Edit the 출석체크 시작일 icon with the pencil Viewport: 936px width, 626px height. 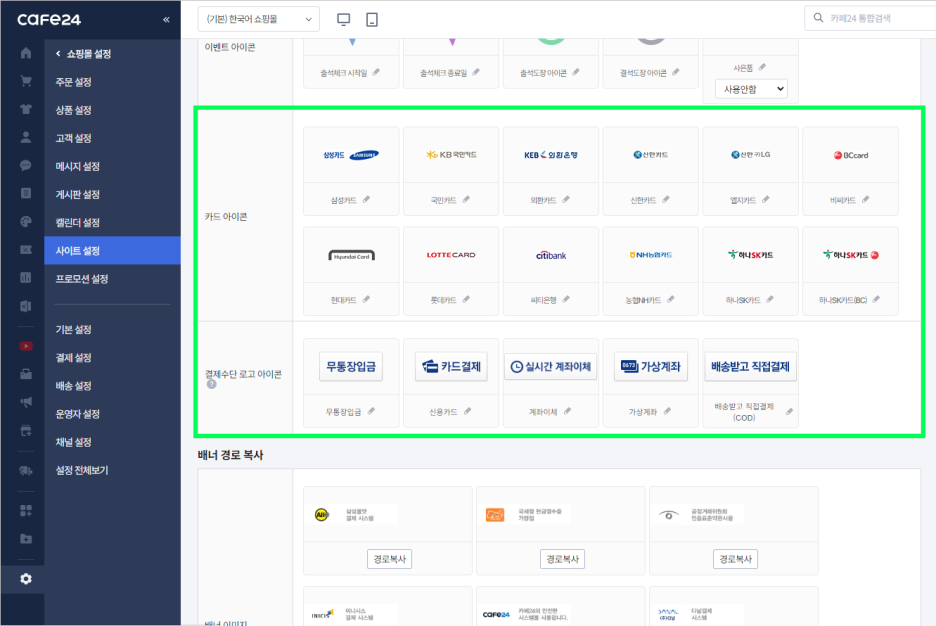pos(376,72)
